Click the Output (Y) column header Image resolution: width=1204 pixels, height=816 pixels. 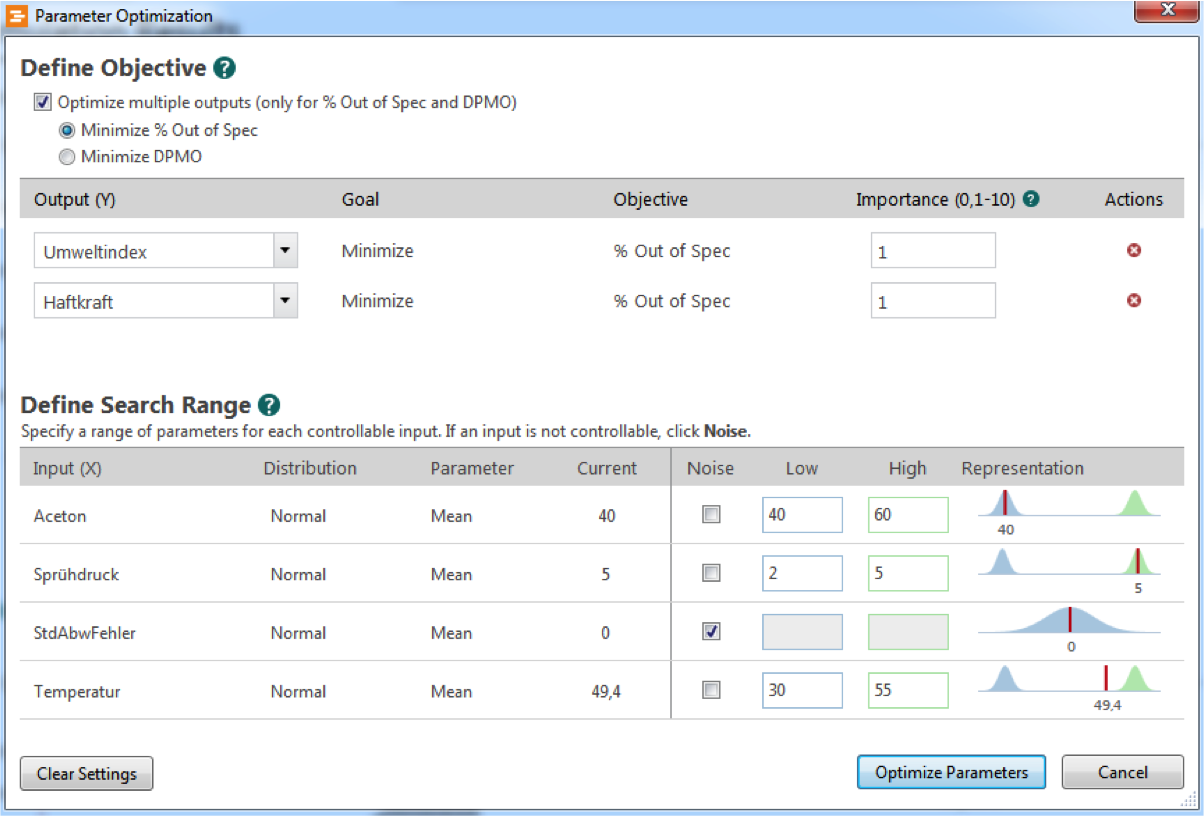75,199
